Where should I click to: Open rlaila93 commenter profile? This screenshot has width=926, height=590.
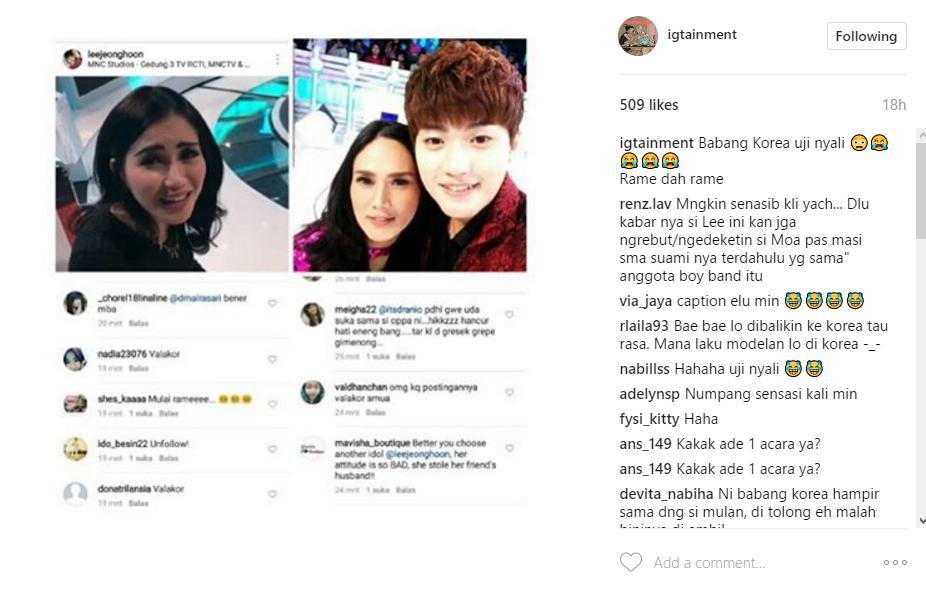point(644,326)
